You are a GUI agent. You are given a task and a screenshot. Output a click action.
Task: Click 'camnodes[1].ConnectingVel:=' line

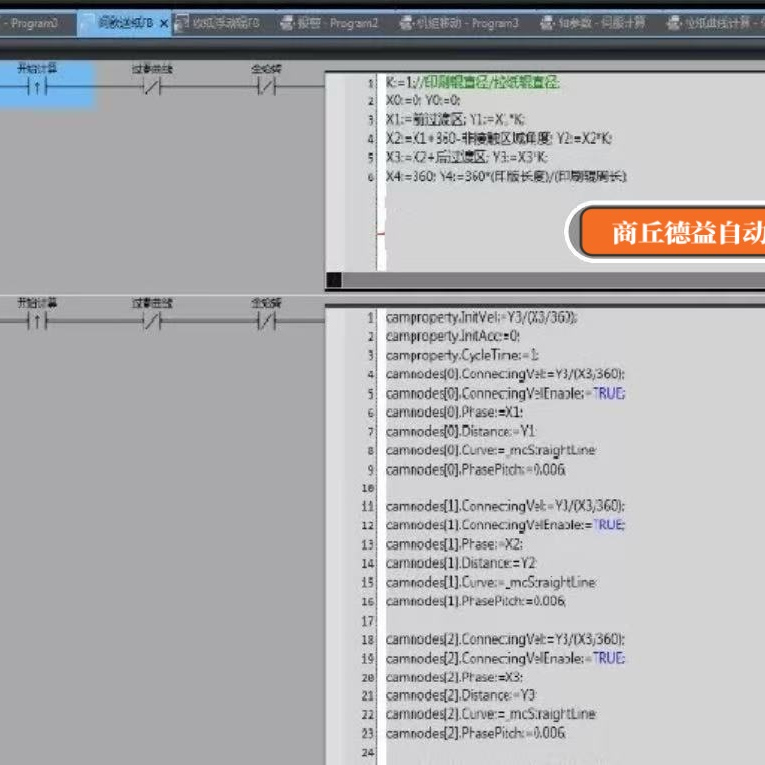point(505,506)
